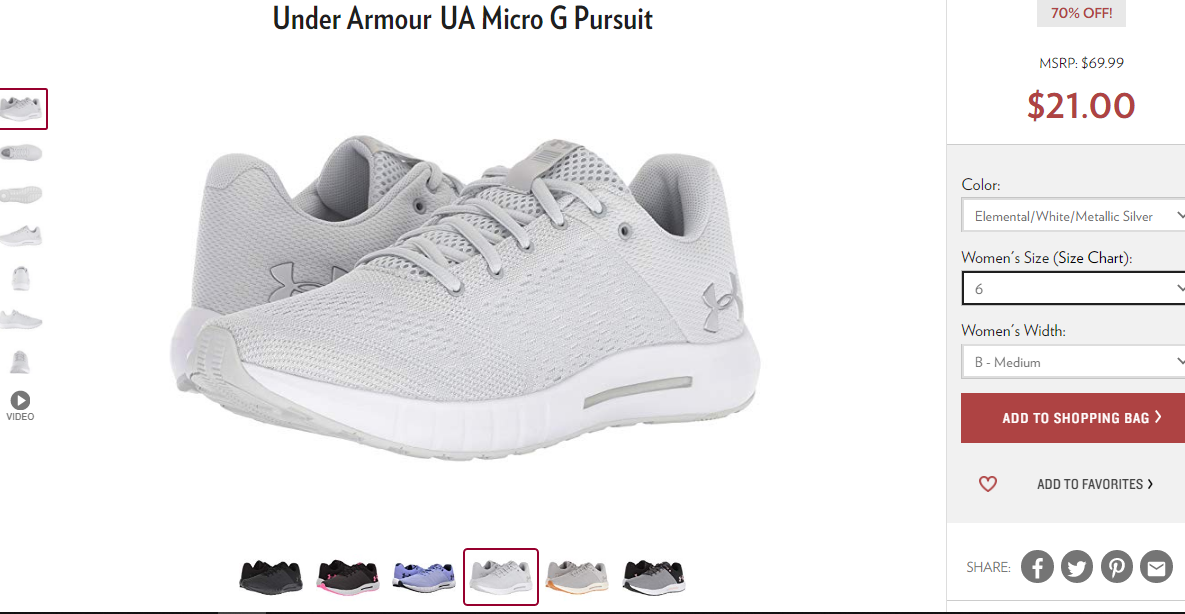Click the heart favorites icon
This screenshot has height=614, width=1185.
coord(988,484)
